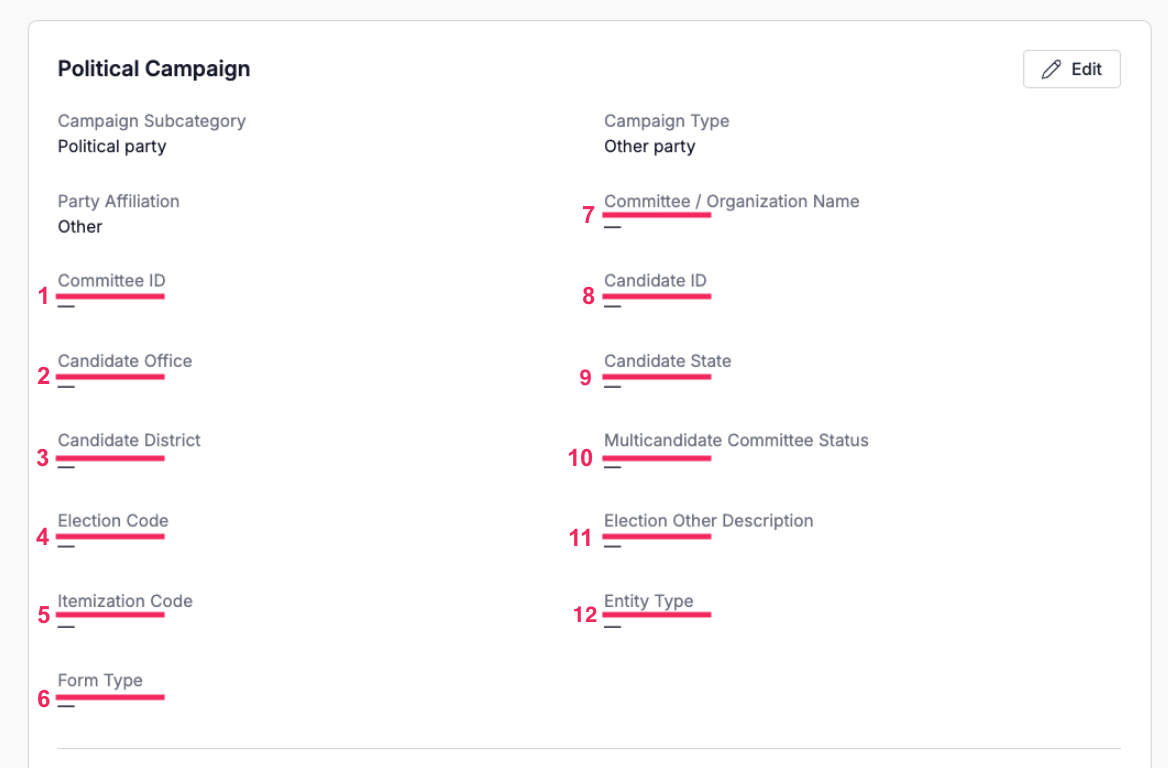
Task: Click the Entity Type label
Action: [649, 601]
